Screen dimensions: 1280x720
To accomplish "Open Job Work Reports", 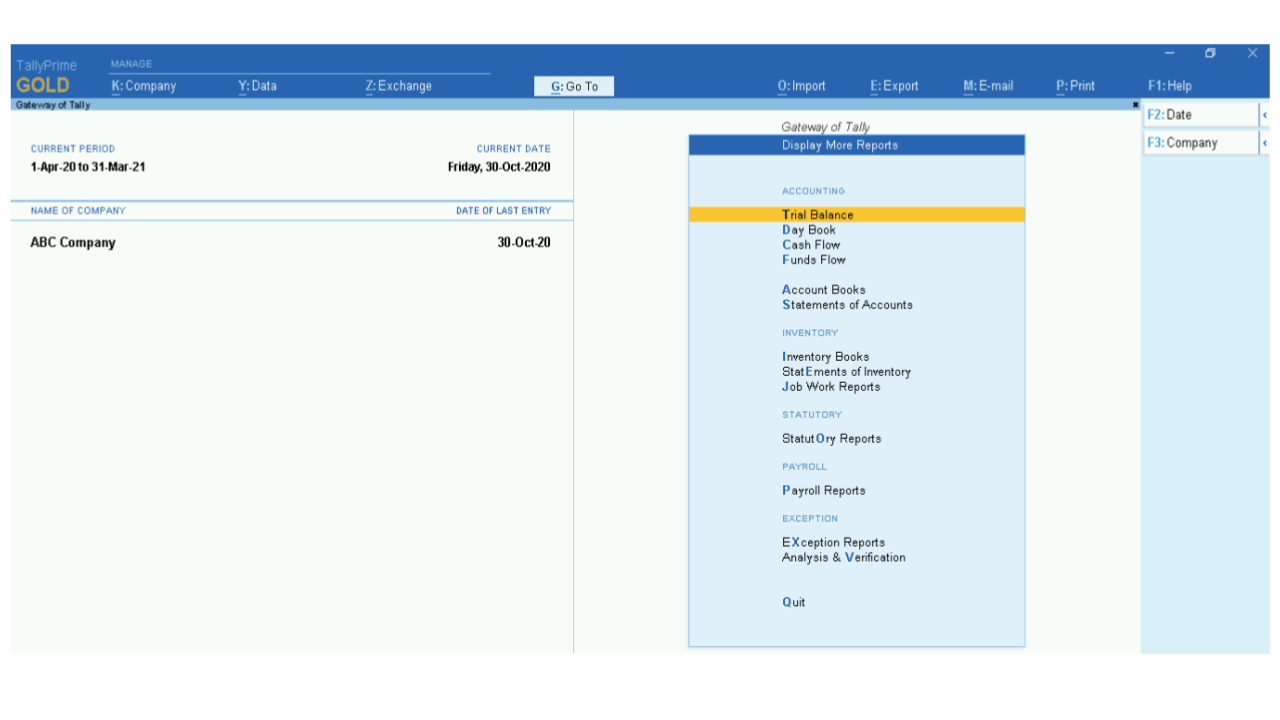I will [831, 387].
